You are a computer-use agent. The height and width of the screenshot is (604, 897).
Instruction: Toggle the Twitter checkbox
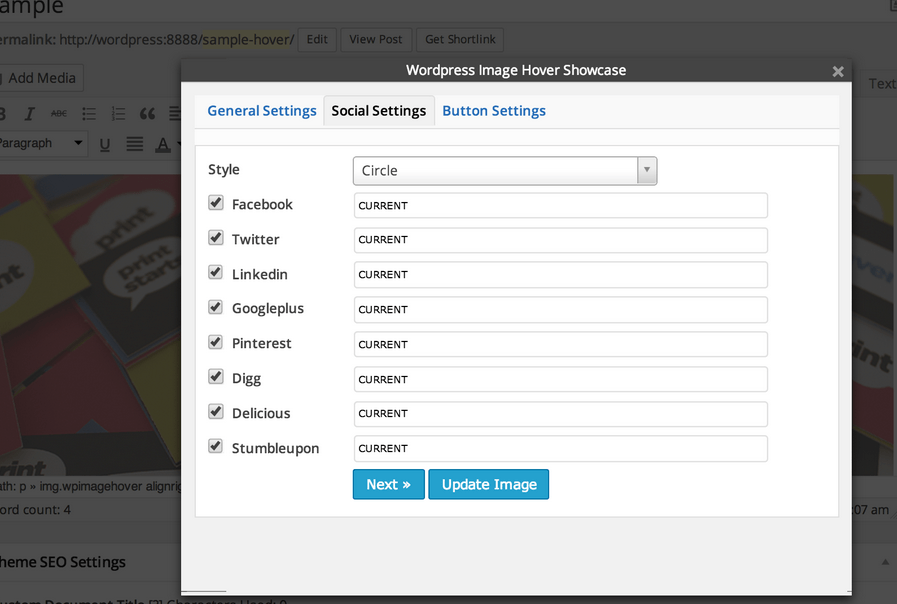(216, 237)
